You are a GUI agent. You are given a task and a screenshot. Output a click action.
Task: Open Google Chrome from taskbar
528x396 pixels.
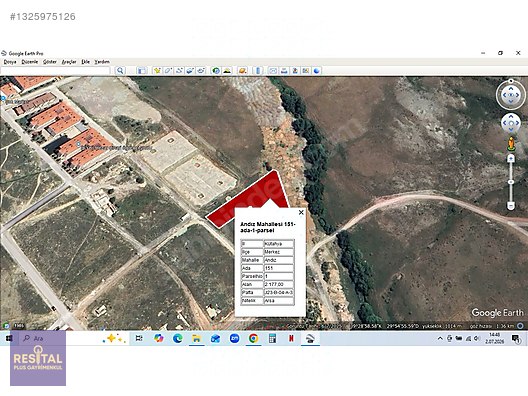253,338
